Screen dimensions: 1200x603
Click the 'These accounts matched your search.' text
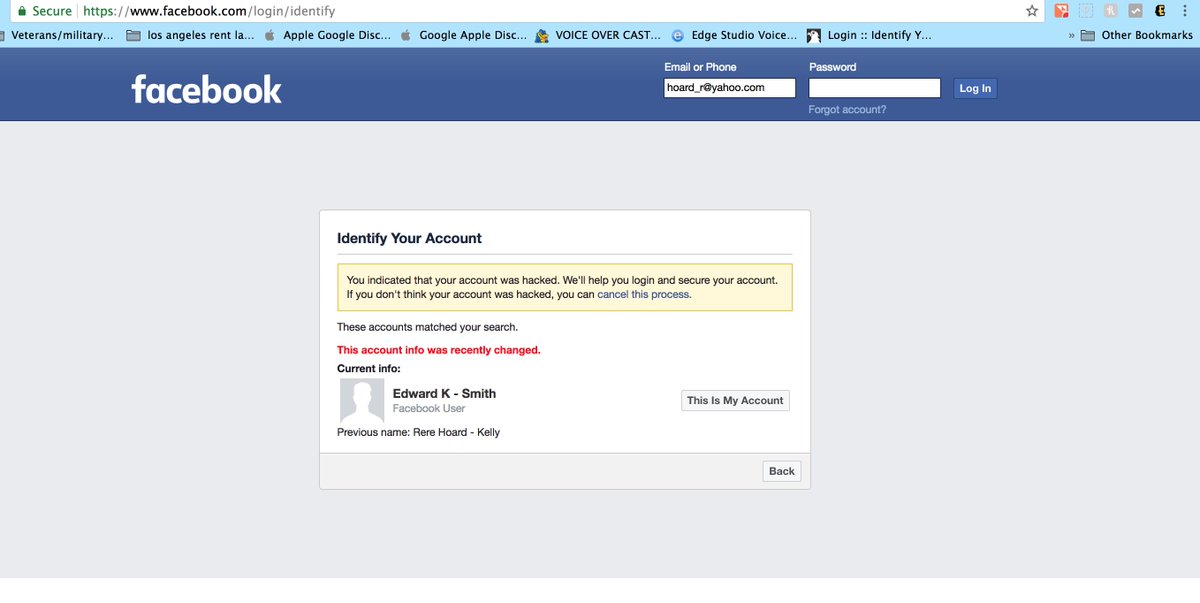[x=427, y=327]
